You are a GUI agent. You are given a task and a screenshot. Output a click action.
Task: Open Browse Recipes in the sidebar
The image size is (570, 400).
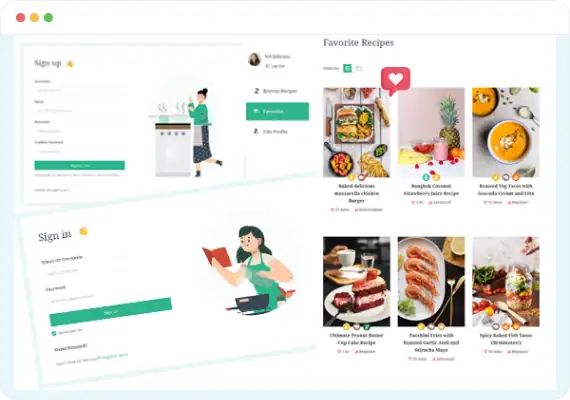(x=277, y=91)
